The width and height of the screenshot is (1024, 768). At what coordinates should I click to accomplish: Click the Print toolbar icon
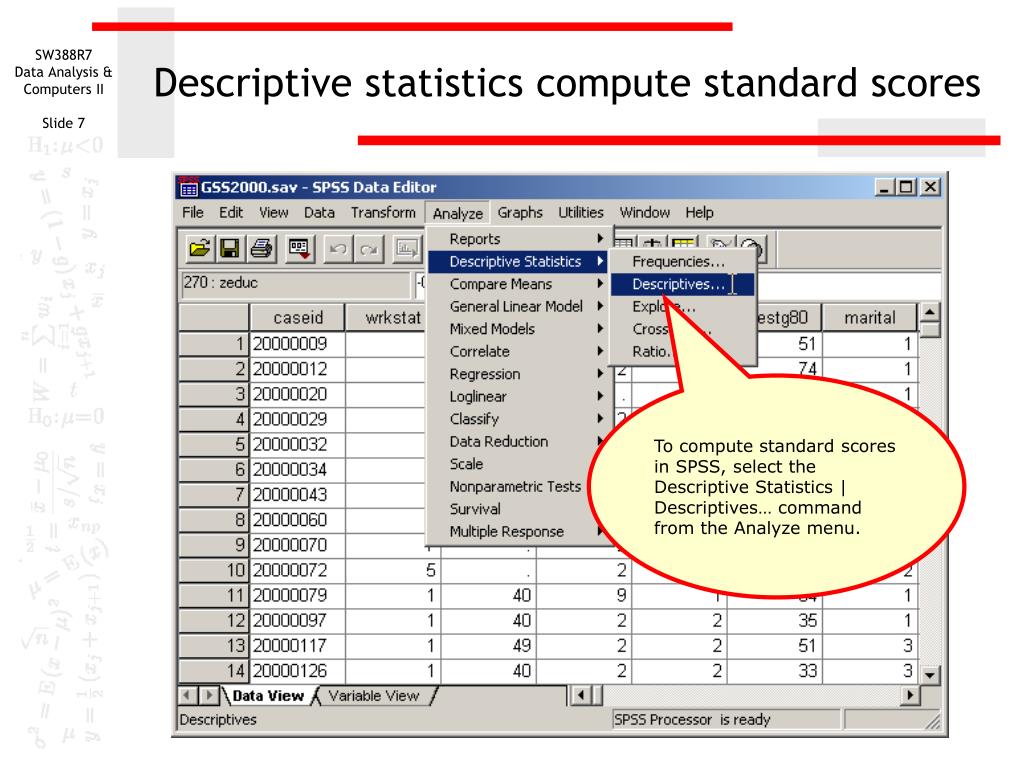point(262,249)
